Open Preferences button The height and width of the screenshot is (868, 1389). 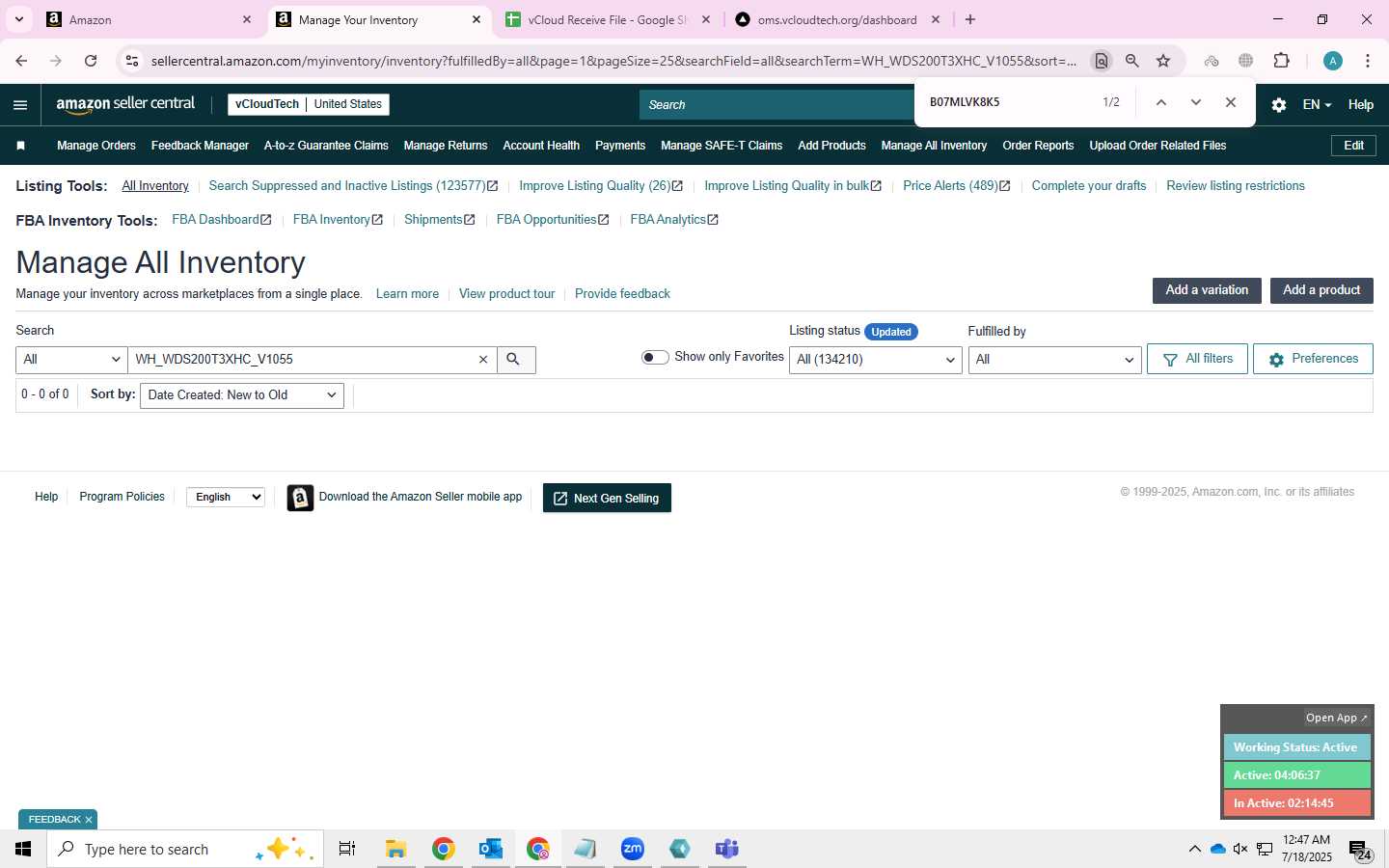click(1313, 359)
